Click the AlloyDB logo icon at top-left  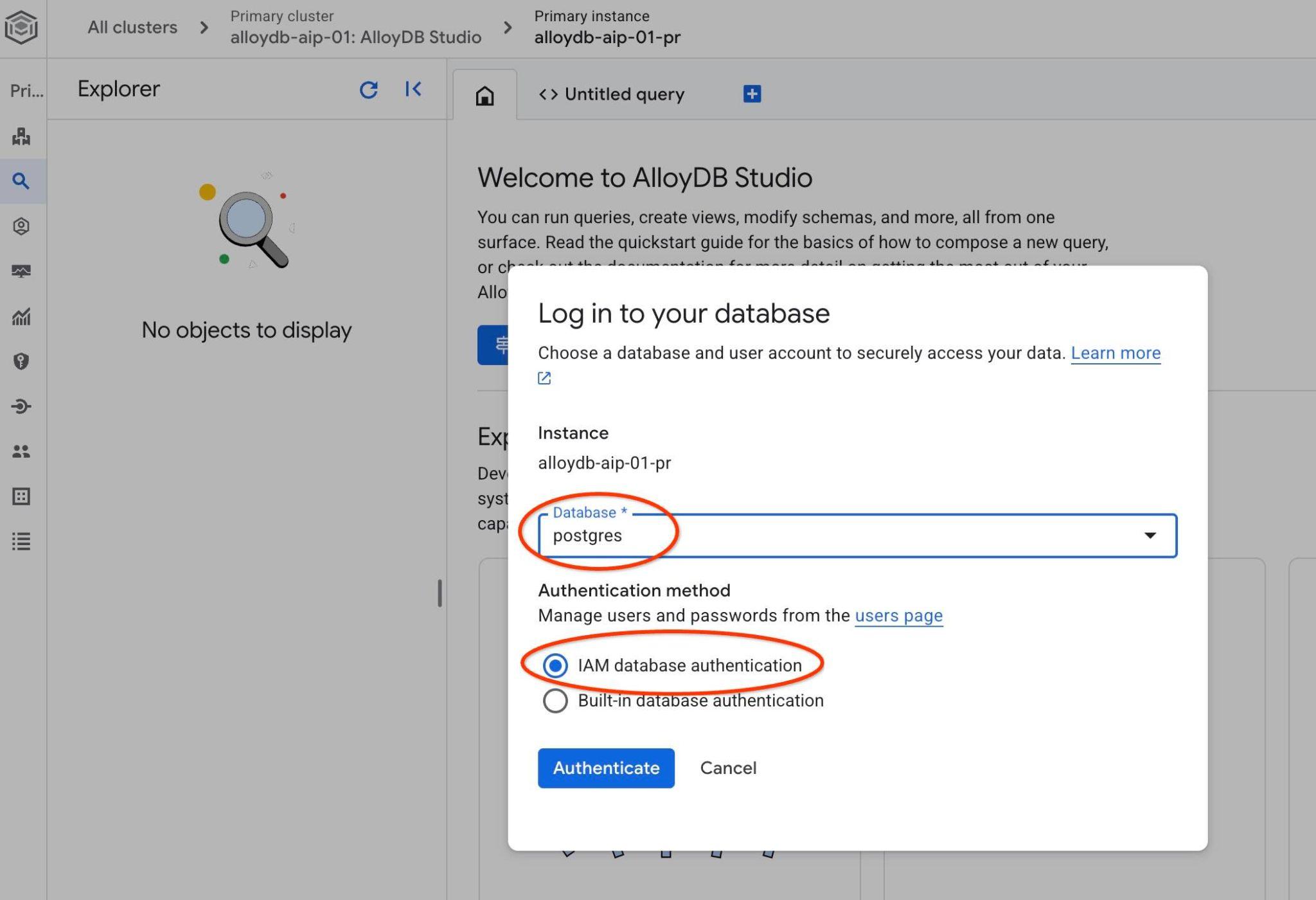tap(21, 28)
